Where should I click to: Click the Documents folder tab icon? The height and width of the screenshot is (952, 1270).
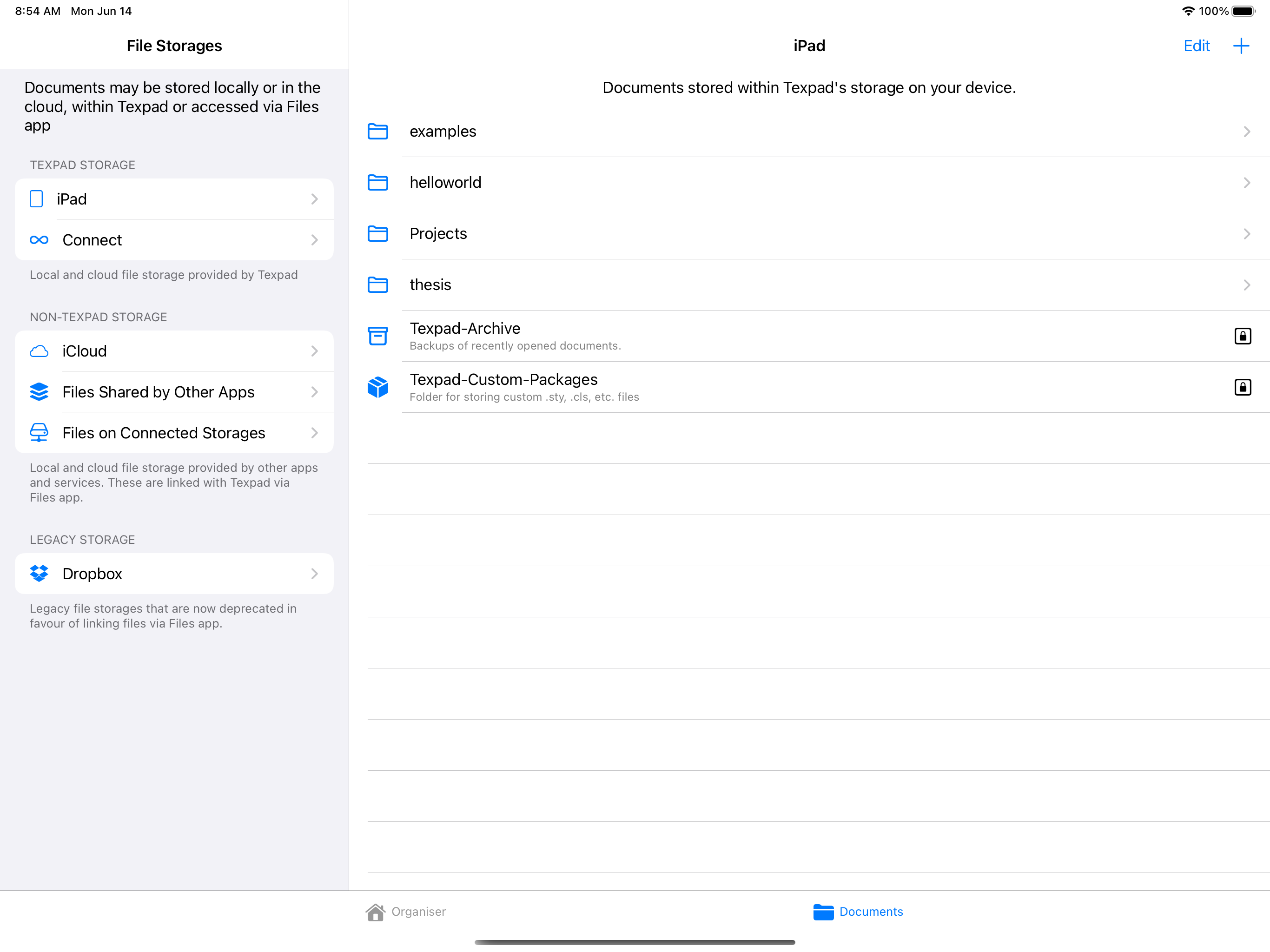point(823,912)
